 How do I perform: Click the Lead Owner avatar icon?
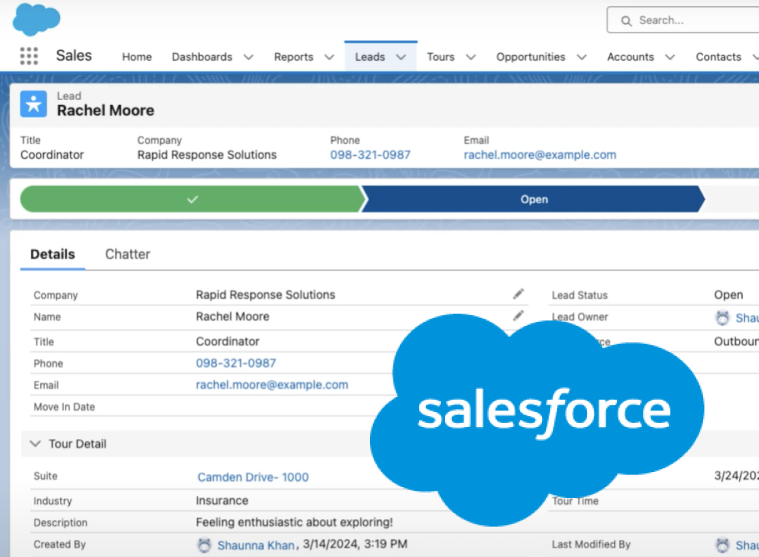click(x=722, y=318)
